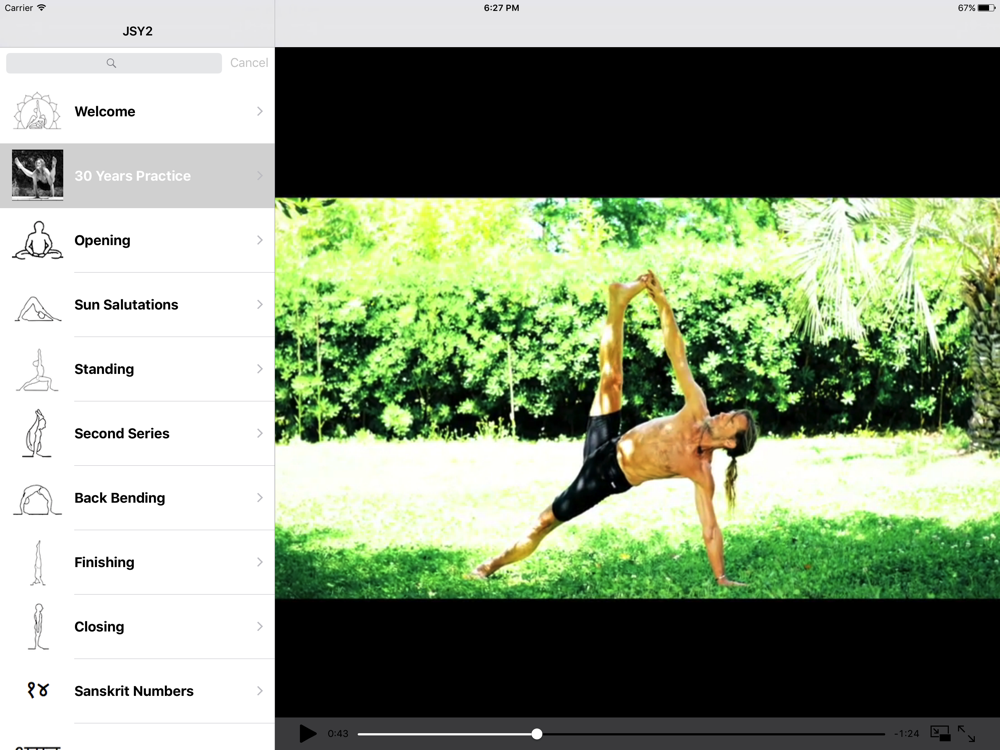
Task: Click the video scrubber knob
Action: (537, 734)
